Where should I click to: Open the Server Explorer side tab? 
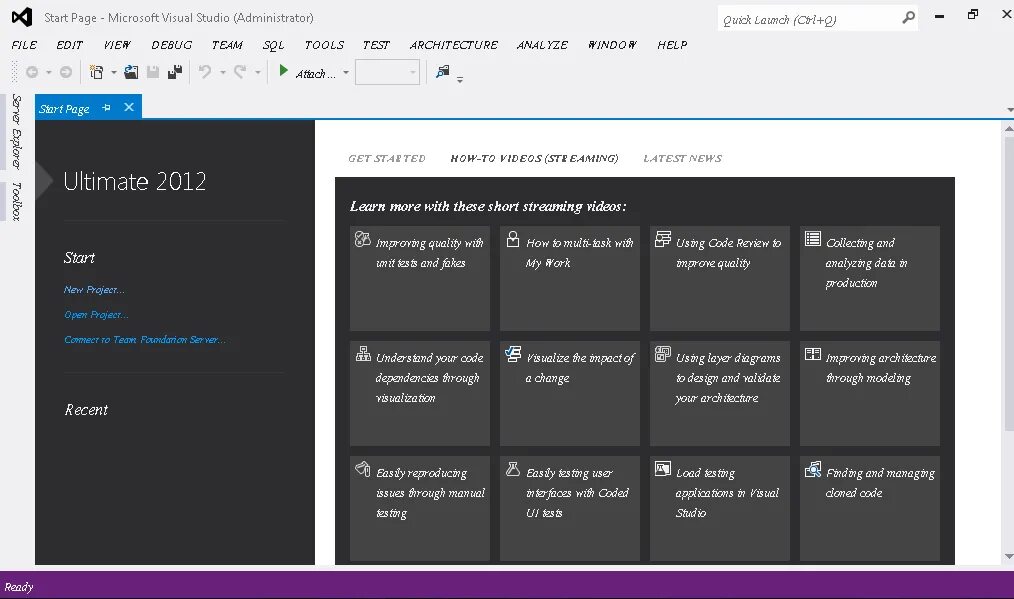[x=17, y=131]
